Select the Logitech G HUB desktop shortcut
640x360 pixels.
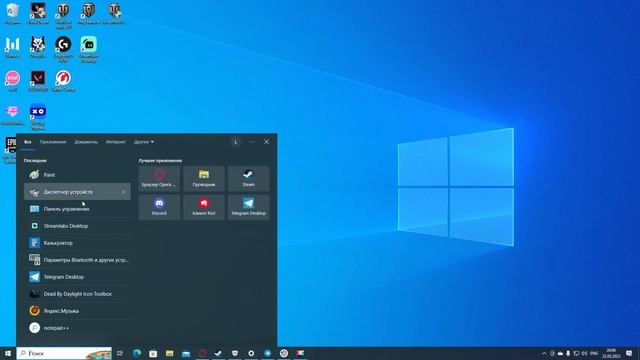click(63, 49)
